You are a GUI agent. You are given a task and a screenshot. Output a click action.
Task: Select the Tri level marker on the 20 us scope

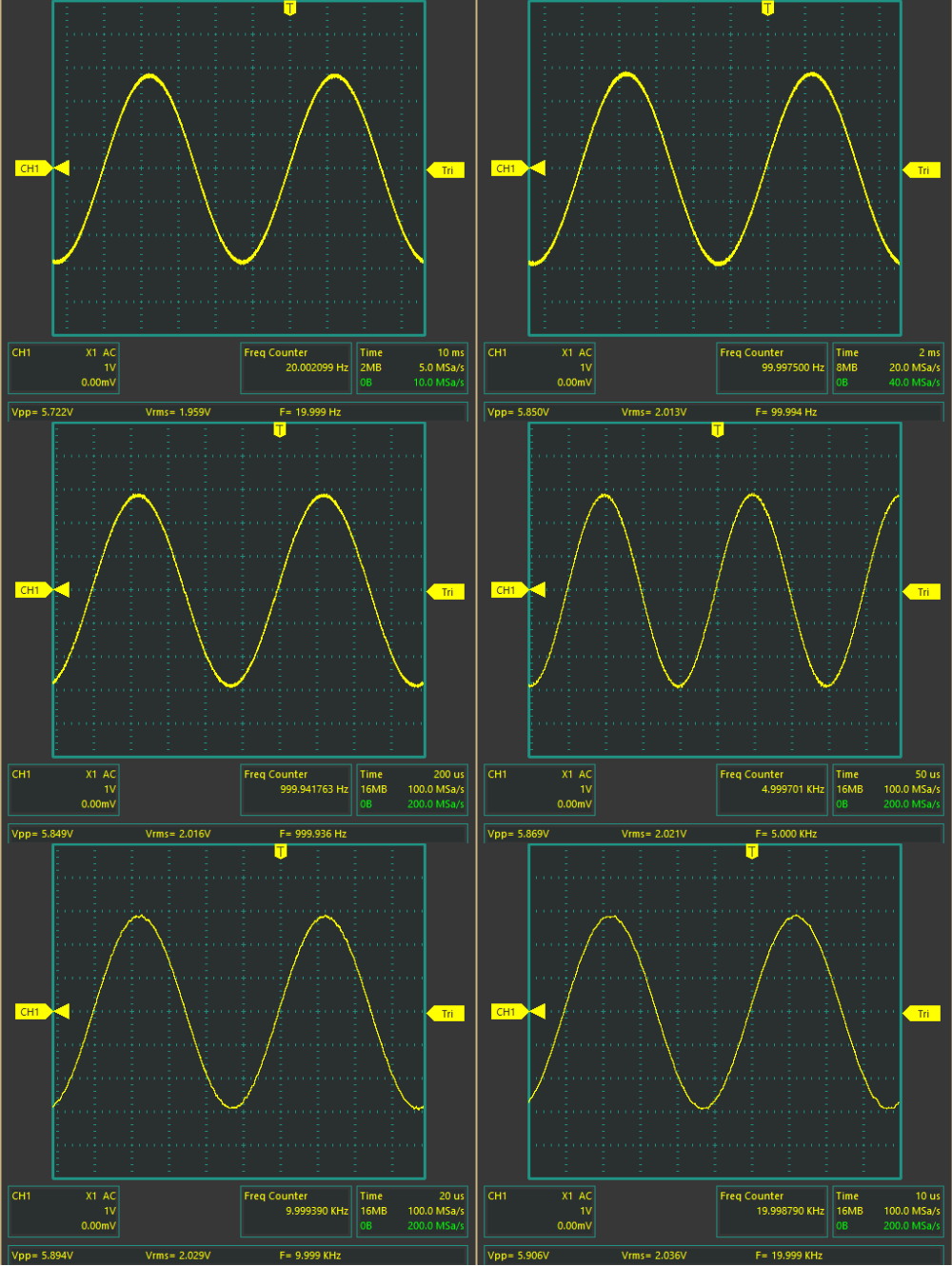(x=446, y=1014)
